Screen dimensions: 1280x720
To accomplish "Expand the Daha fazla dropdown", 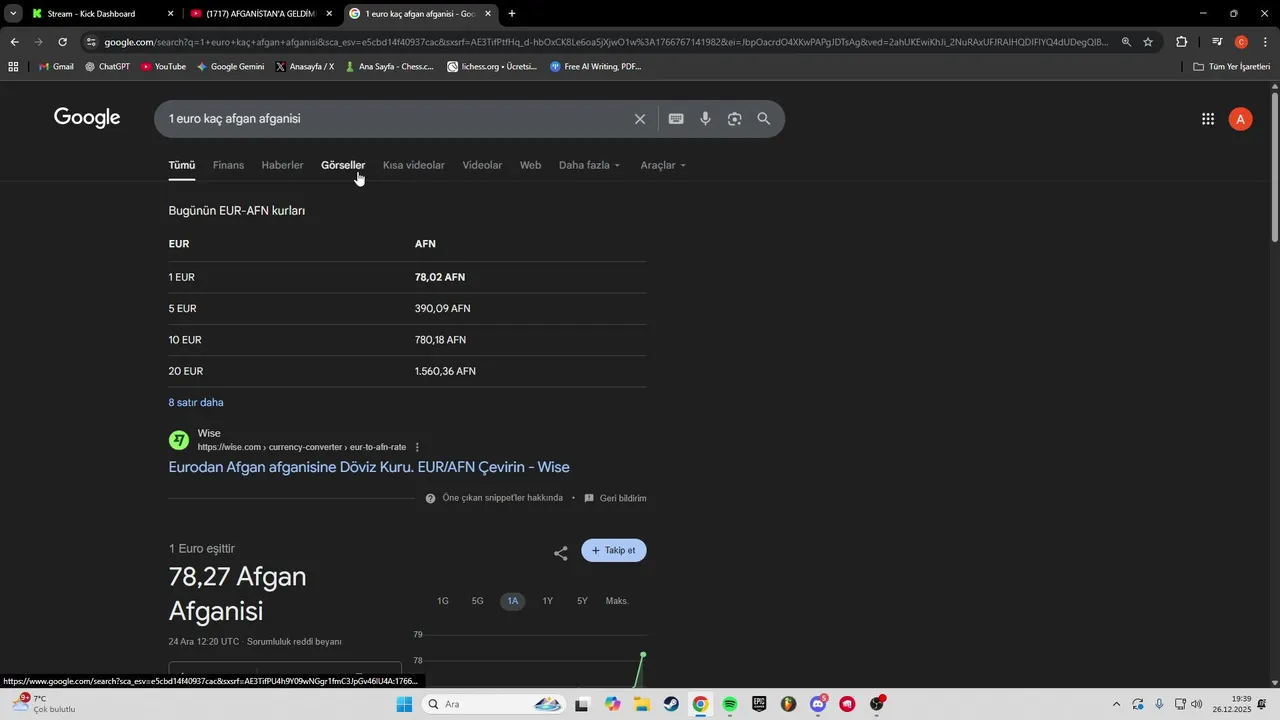I will [589, 165].
